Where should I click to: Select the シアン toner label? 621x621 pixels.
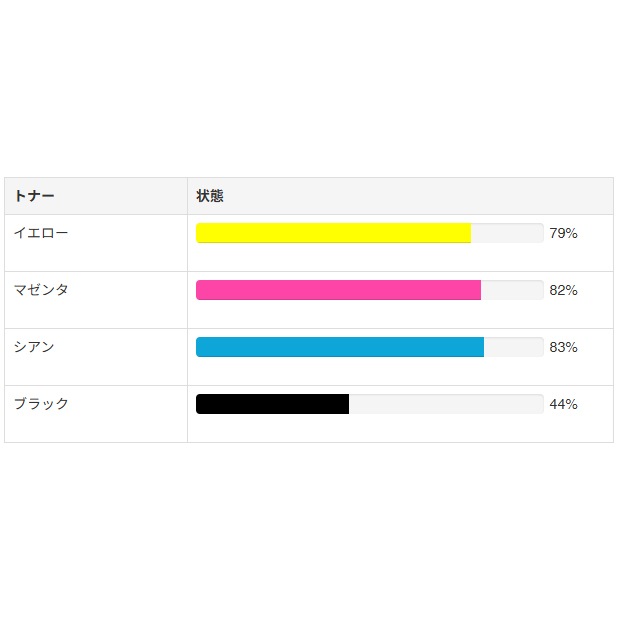click(34, 347)
